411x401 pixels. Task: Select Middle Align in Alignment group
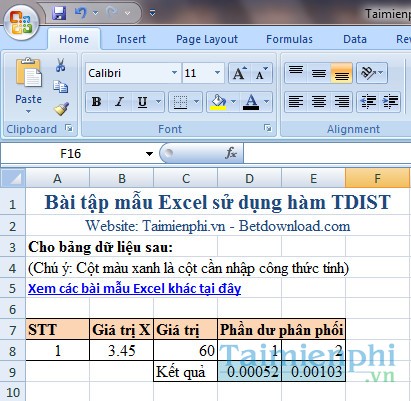pyautogui.click(x=319, y=73)
